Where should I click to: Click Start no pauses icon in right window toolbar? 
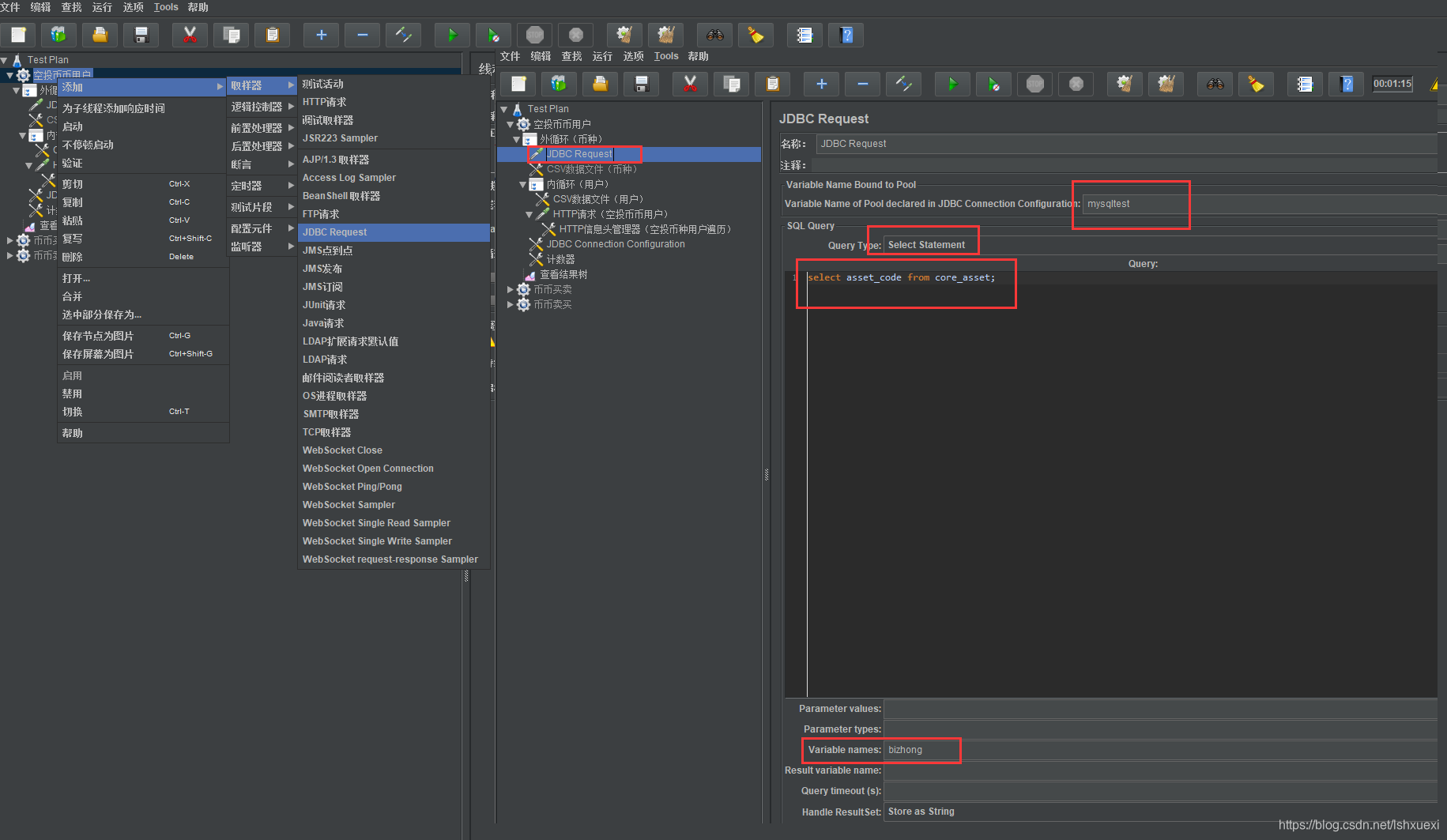pos(994,84)
